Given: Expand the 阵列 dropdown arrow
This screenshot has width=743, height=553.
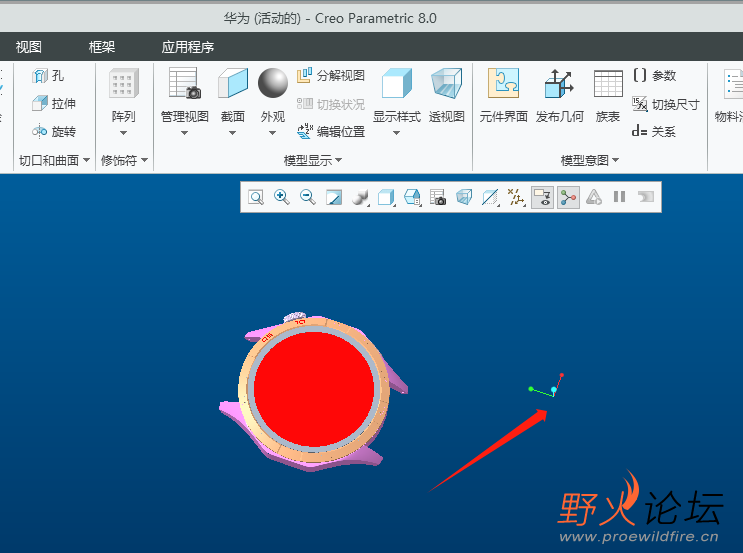Looking at the screenshot, I should click(124, 133).
